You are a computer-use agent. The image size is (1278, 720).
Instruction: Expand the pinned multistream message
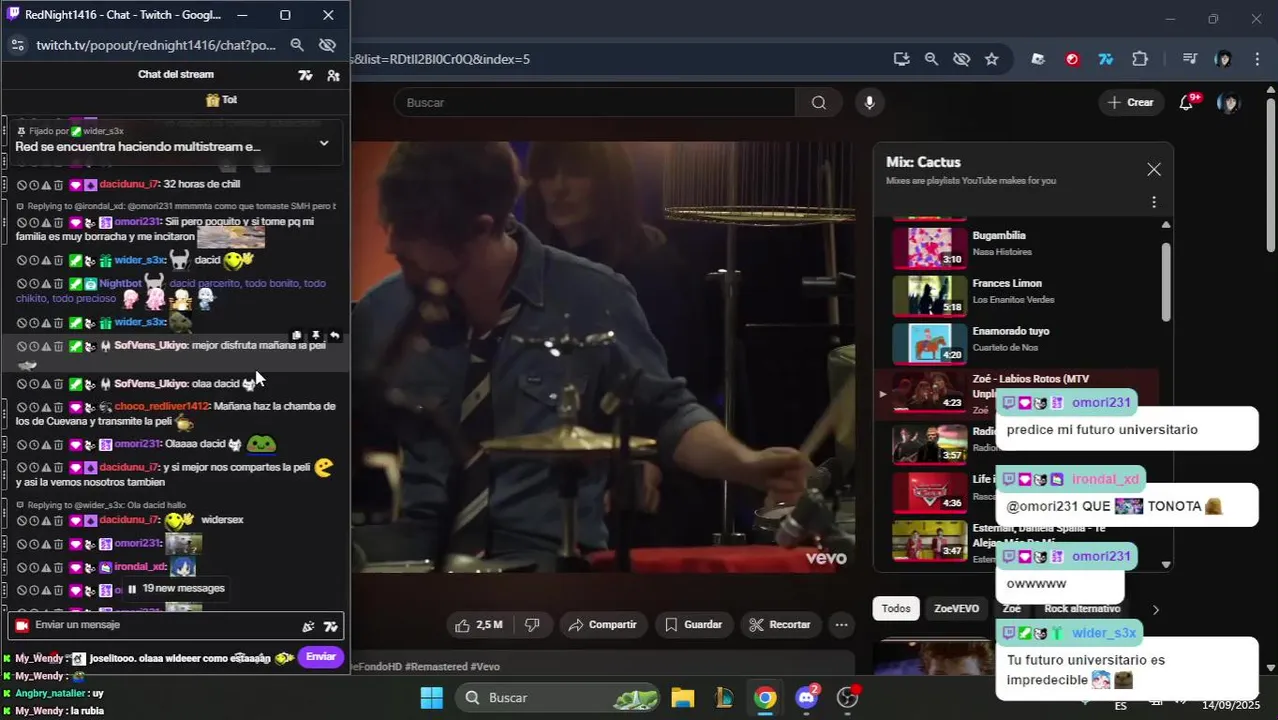(323, 143)
